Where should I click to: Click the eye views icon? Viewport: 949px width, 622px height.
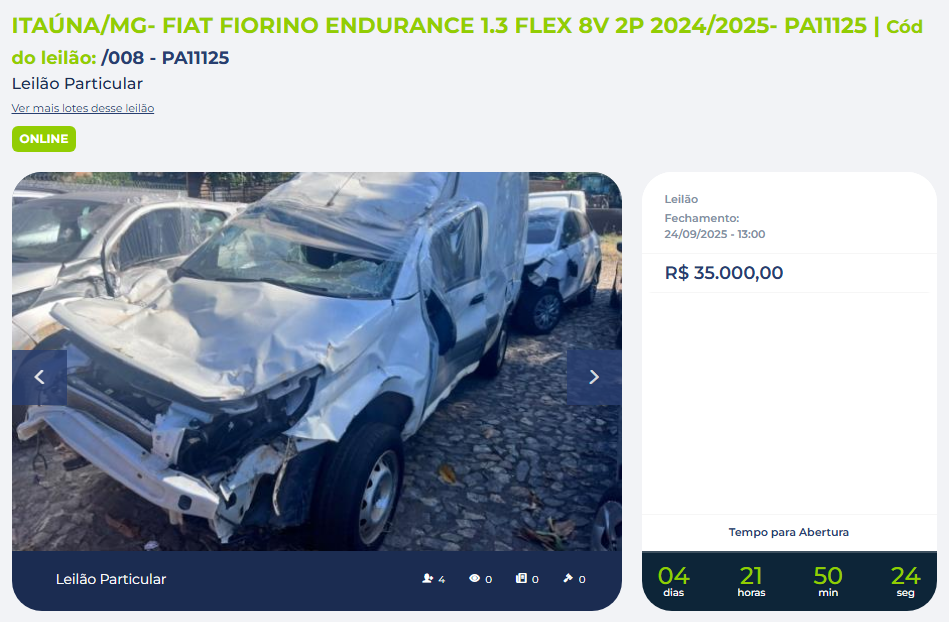click(x=474, y=578)
